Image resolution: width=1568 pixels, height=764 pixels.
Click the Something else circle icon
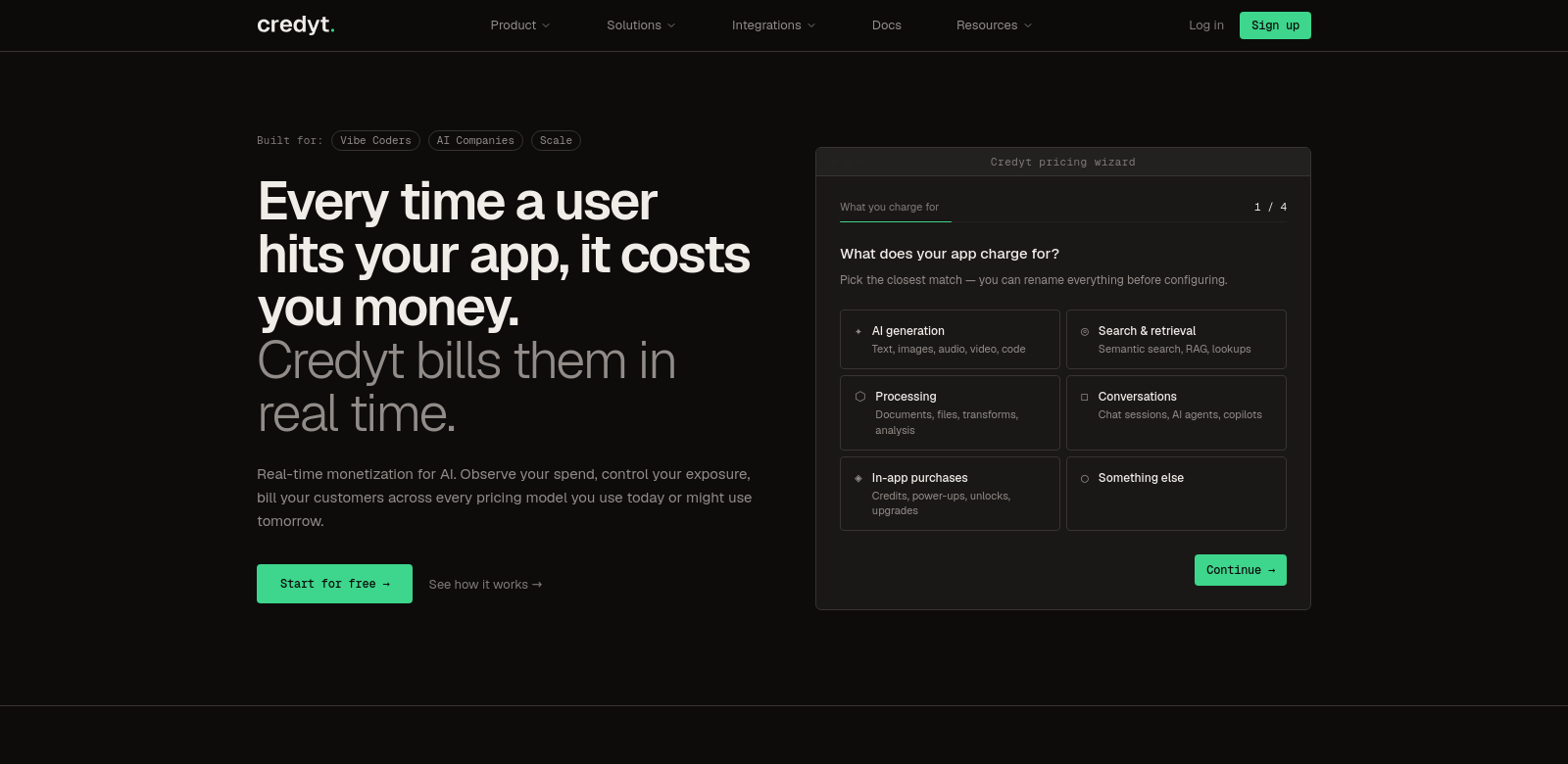pos(1085,478)
